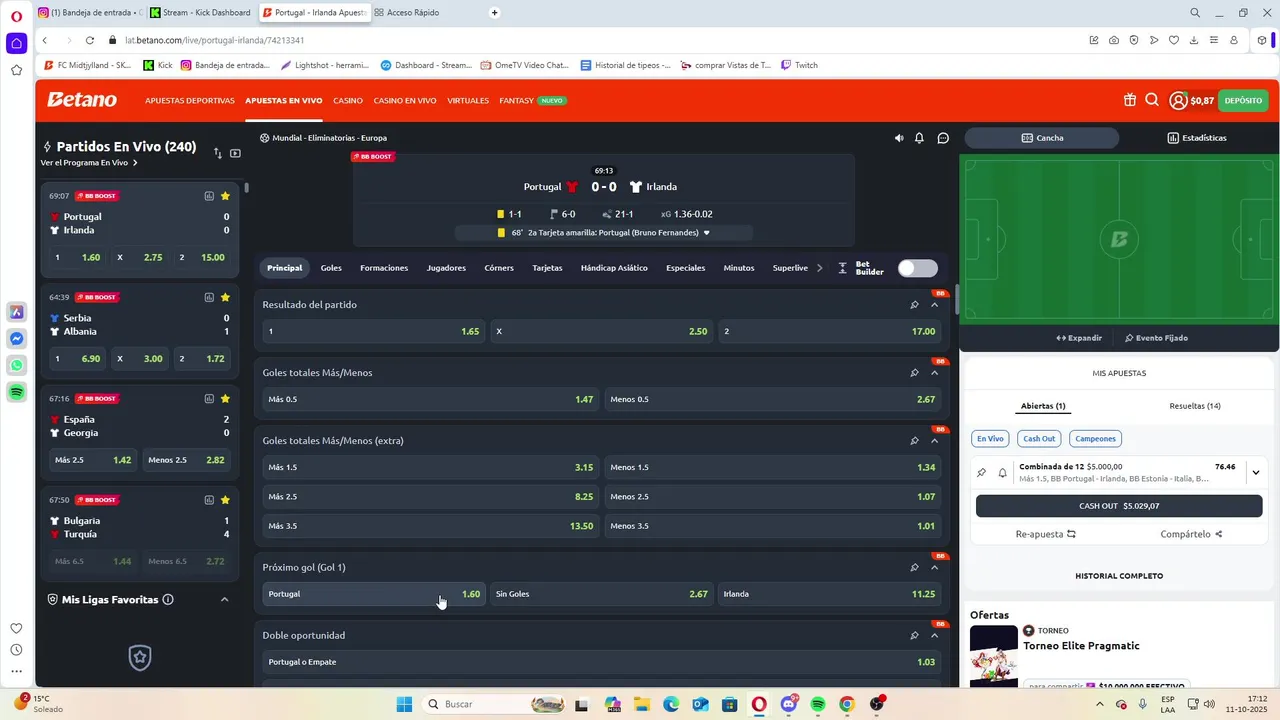
Task: Switch to Córners market tab
Action: (499, 268)
